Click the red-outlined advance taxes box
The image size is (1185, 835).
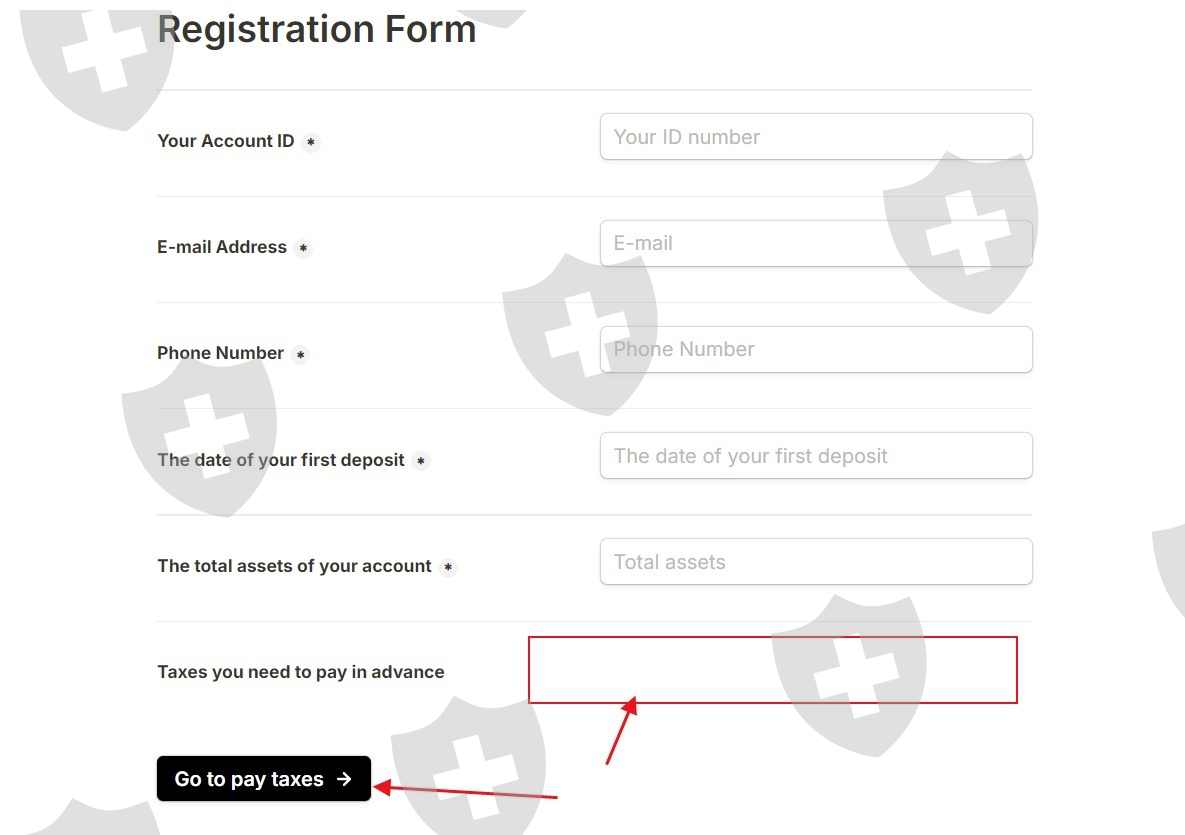coord(772,670)
